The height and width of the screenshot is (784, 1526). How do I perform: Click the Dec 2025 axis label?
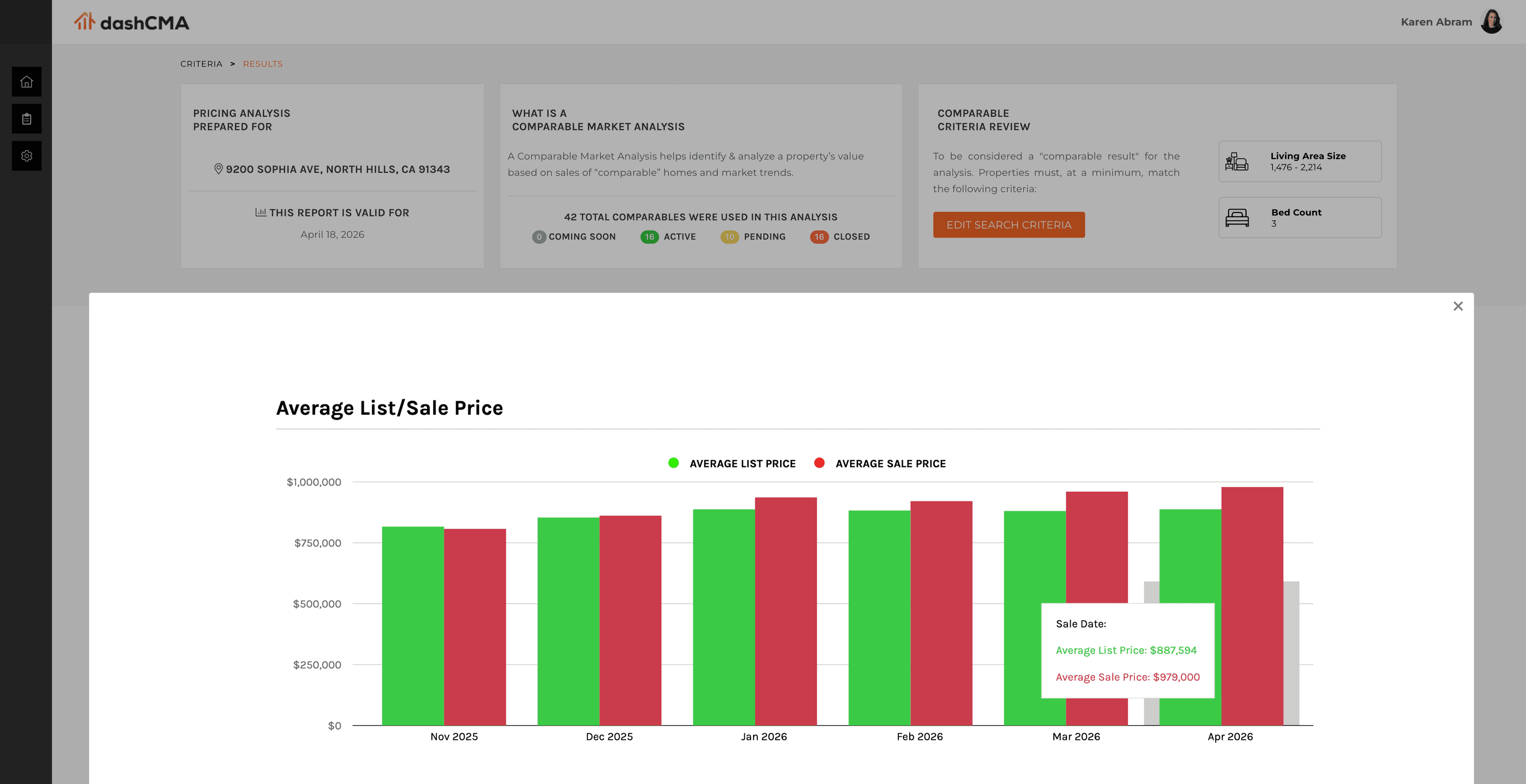click(610, 737)
